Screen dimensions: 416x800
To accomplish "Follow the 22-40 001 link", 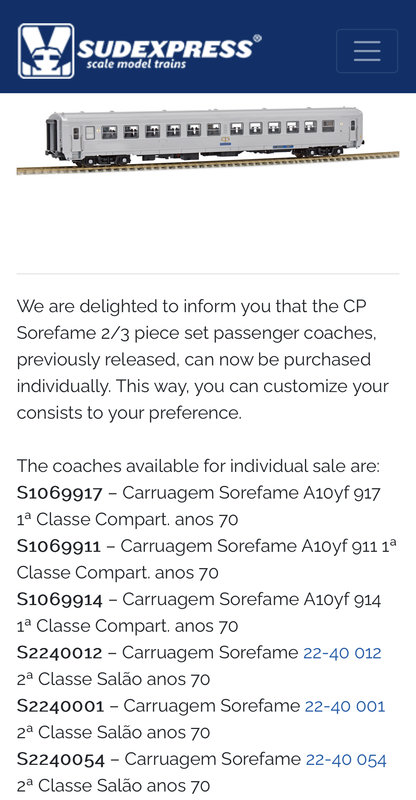I will [x=345, y=706].
